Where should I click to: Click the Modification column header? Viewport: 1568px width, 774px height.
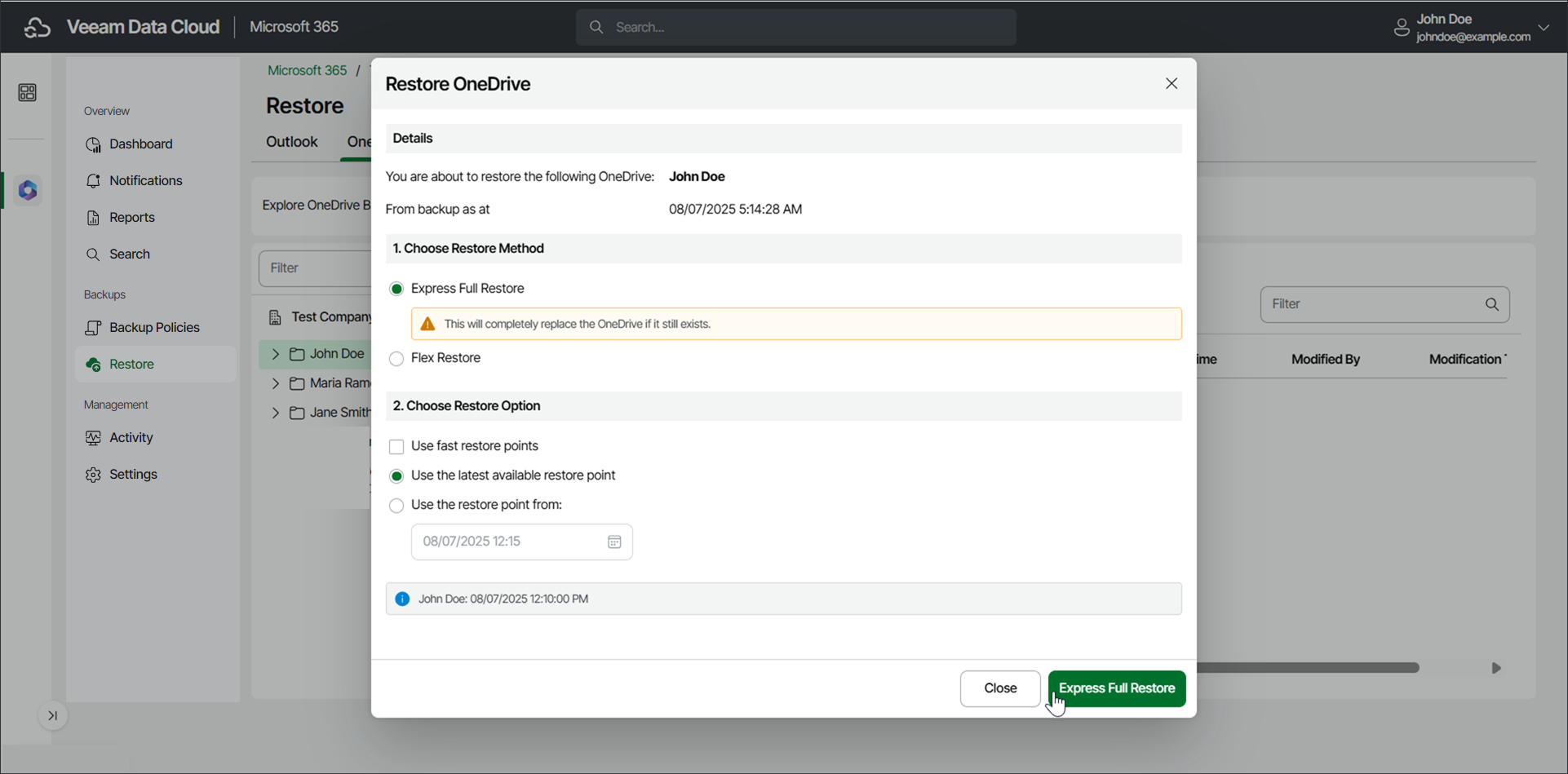1467,360
